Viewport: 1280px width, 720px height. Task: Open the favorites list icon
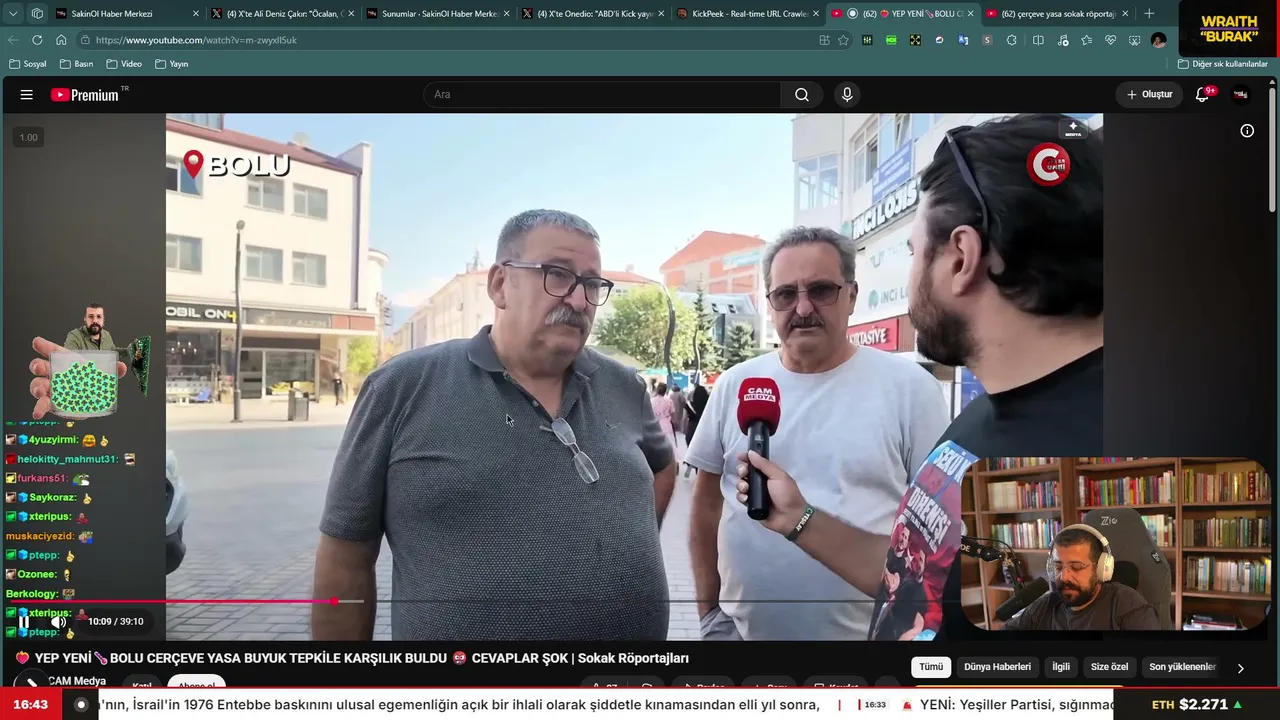[1087, 40]
